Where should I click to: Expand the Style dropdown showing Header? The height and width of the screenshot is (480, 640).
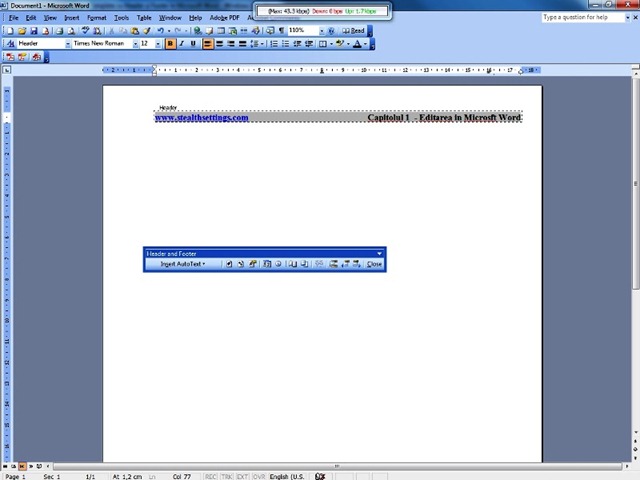(68, 44)
